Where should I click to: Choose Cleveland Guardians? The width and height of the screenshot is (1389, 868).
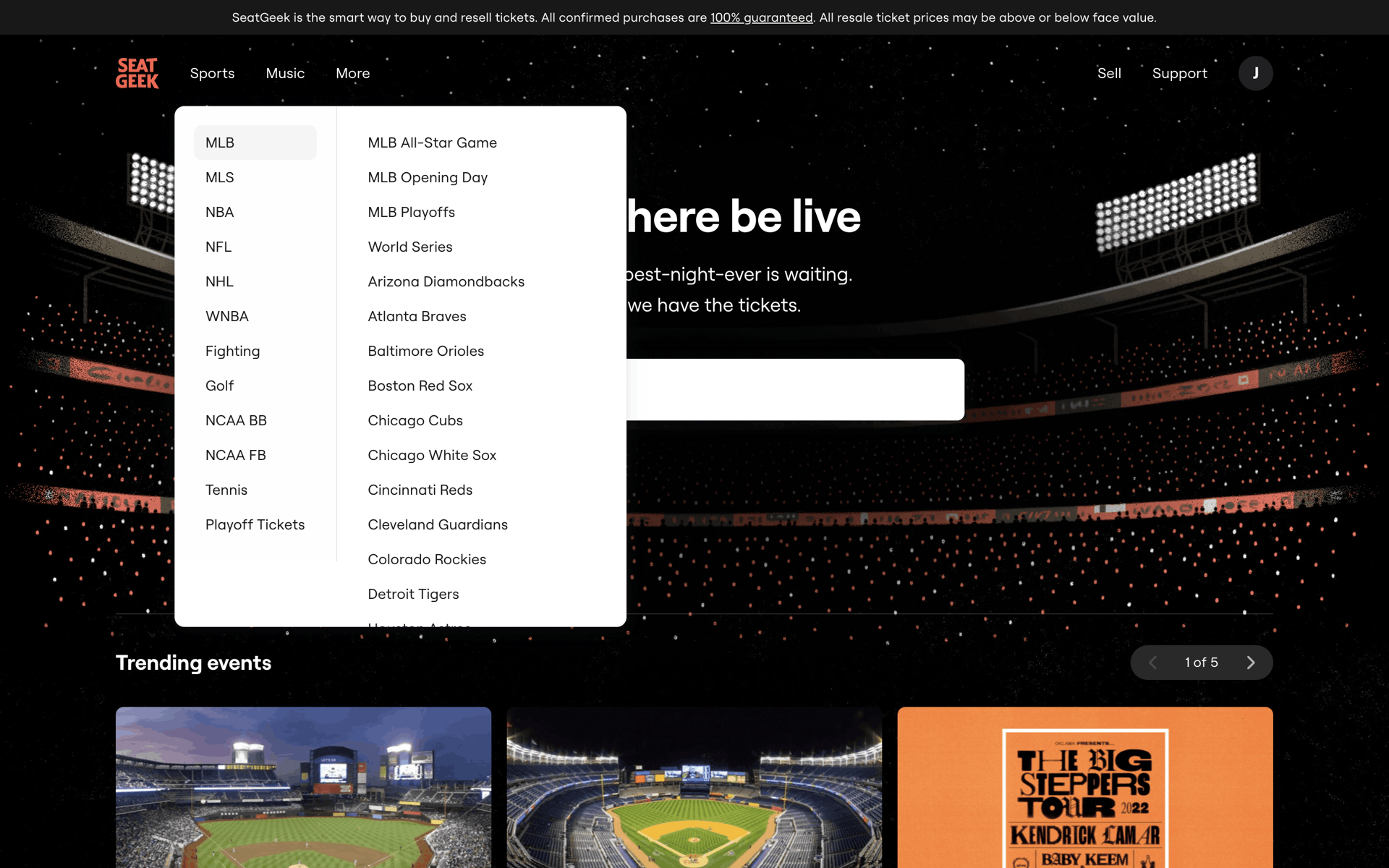pos(438,524)
